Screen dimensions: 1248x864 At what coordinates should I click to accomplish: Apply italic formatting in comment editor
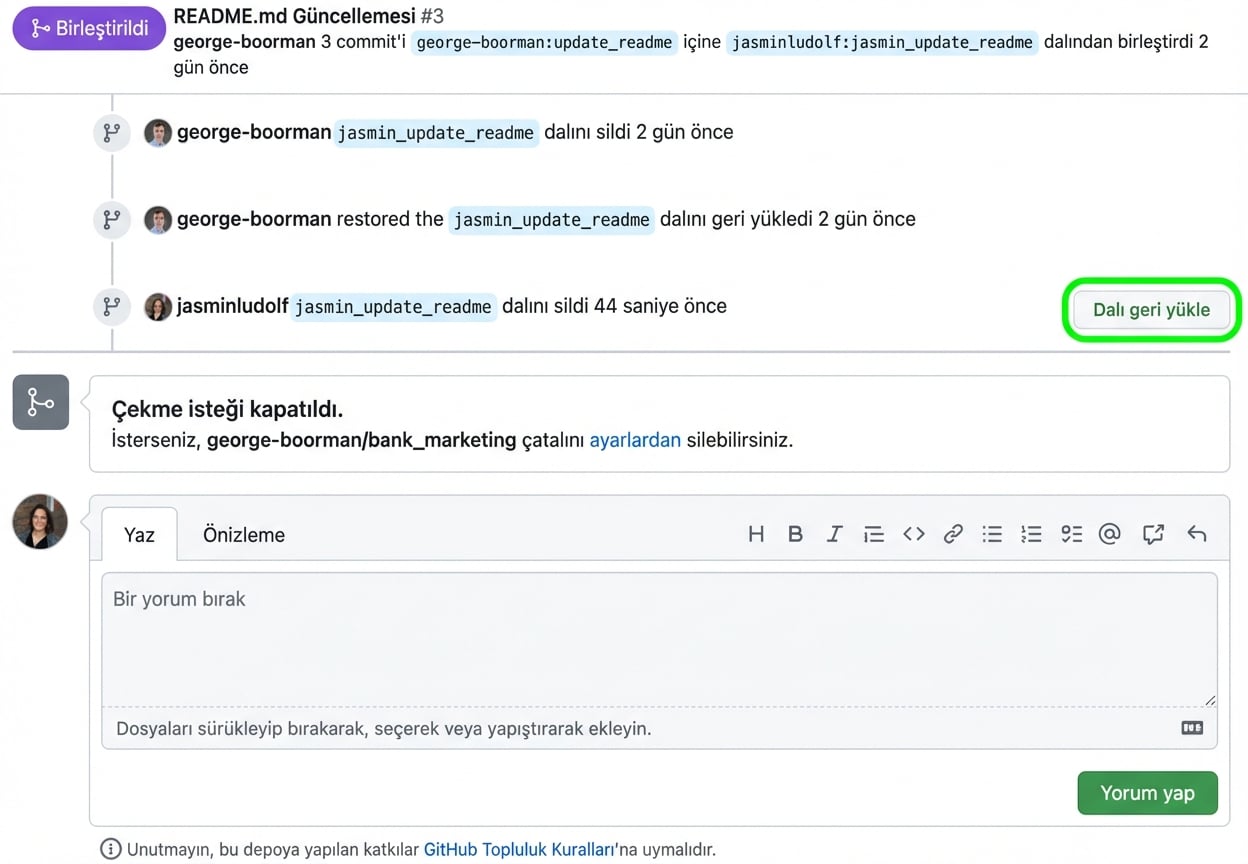(x=834, y=534)
